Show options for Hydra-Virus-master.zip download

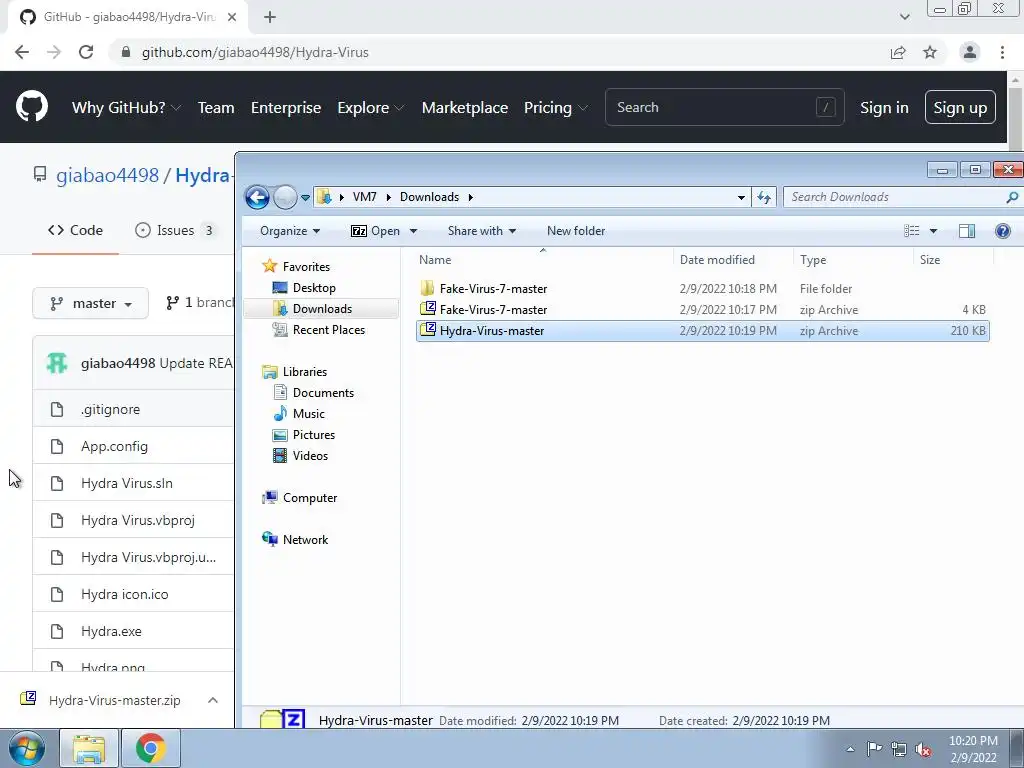click(213, 700)
